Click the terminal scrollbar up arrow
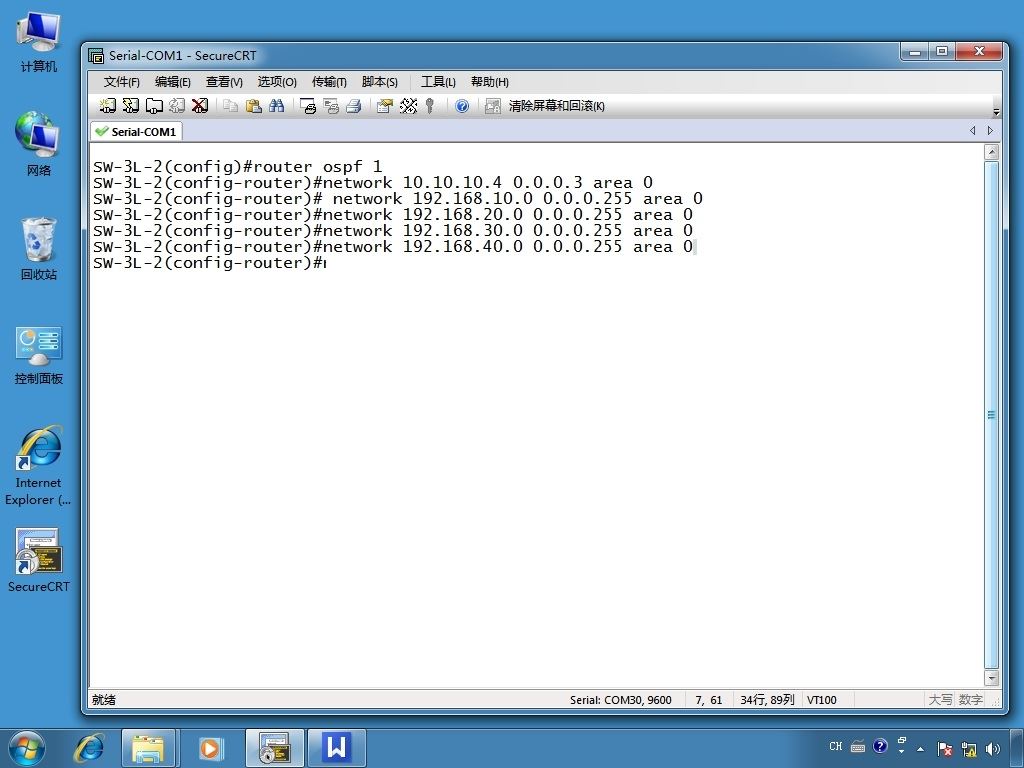 991,152
